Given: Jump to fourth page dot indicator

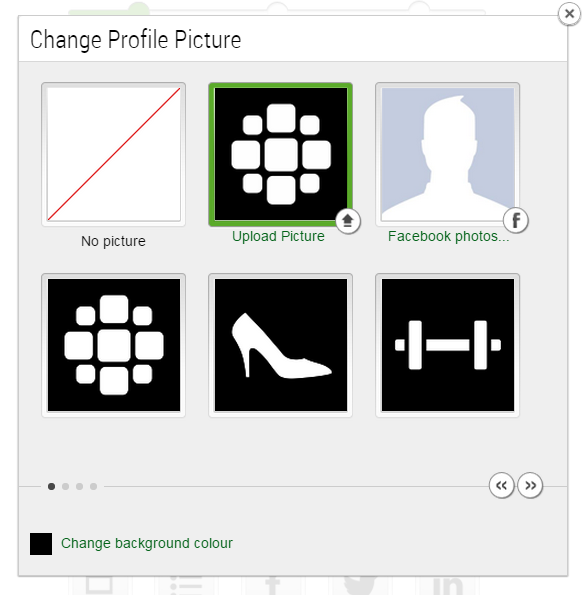Looking at the screenshot, I should pyautogui.click(x=93, y=486).
